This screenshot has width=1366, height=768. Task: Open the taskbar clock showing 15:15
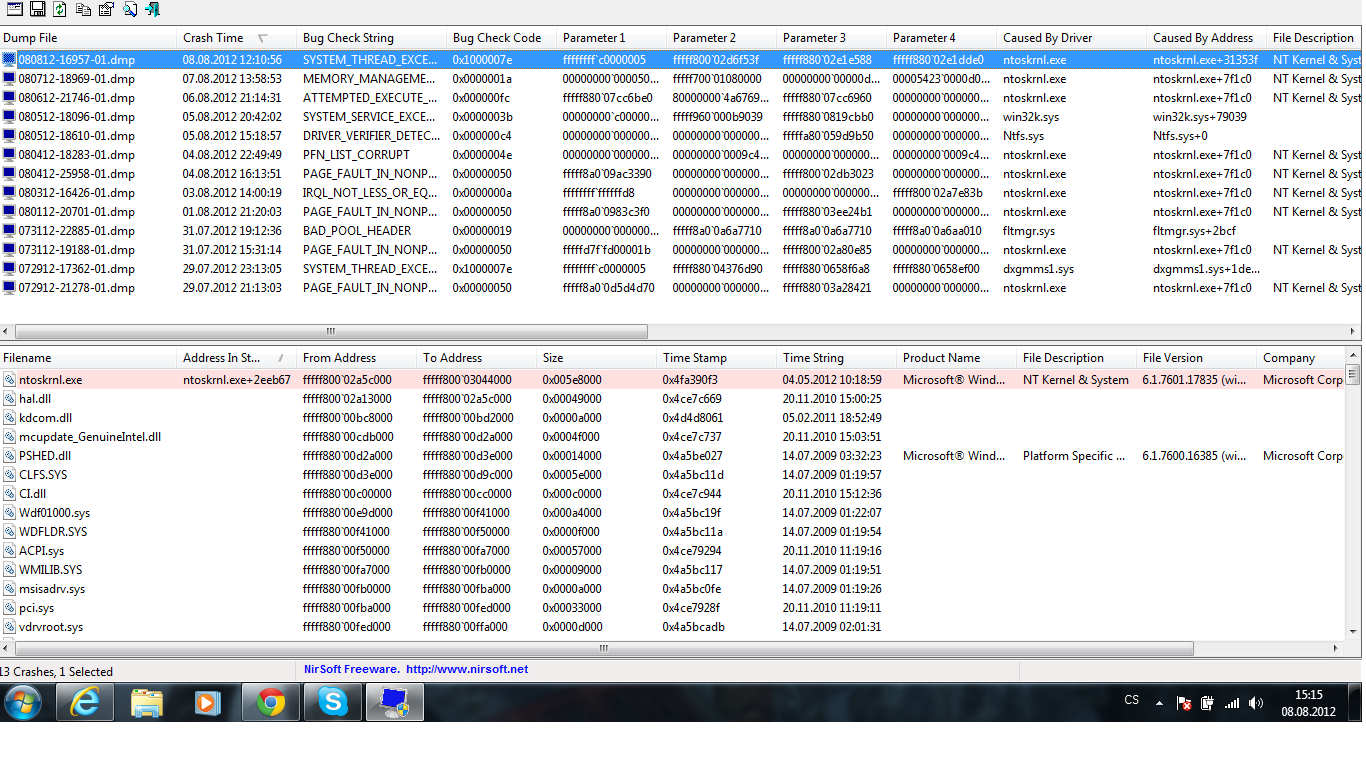click(1308, 703)
